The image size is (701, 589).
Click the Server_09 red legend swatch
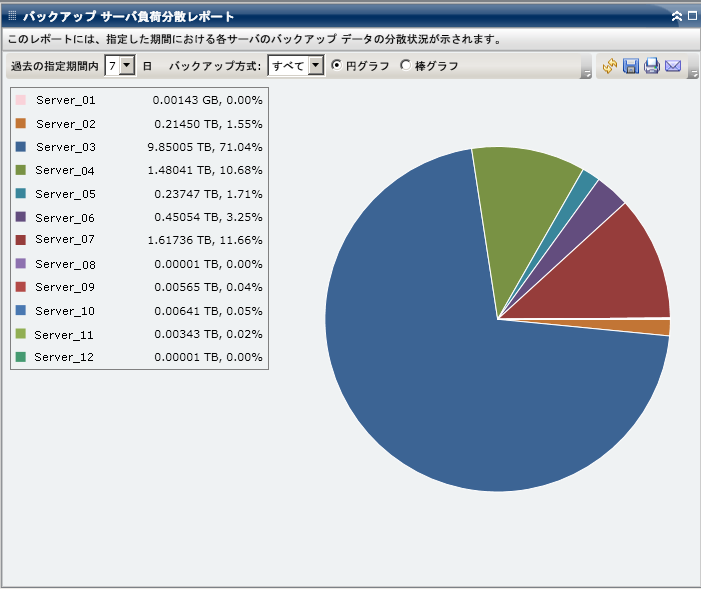(21, 287)
